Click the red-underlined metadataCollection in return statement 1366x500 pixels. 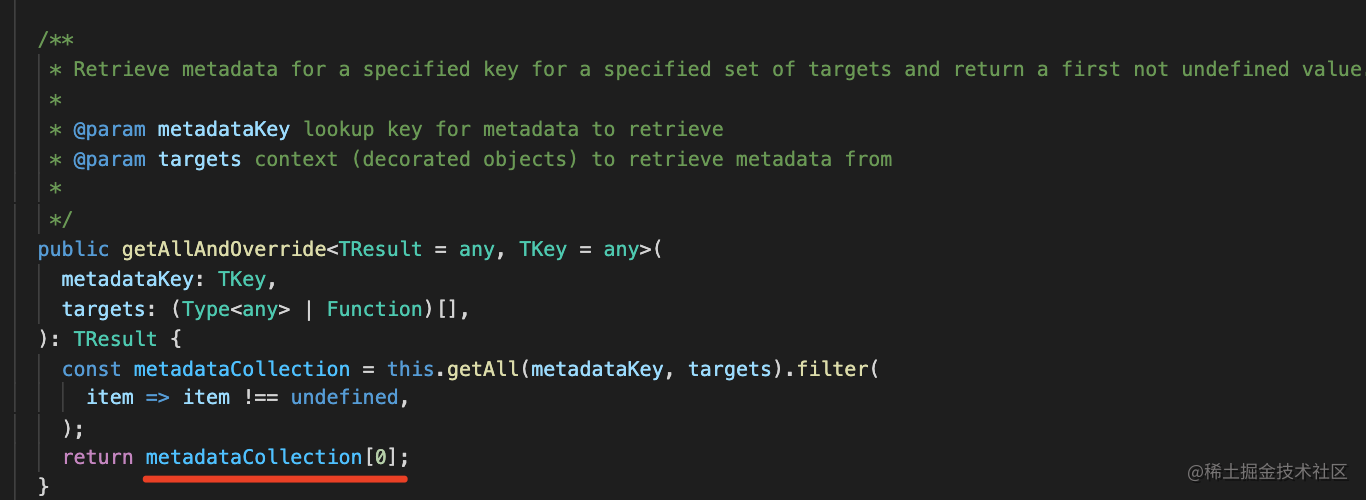coord(253,457)
